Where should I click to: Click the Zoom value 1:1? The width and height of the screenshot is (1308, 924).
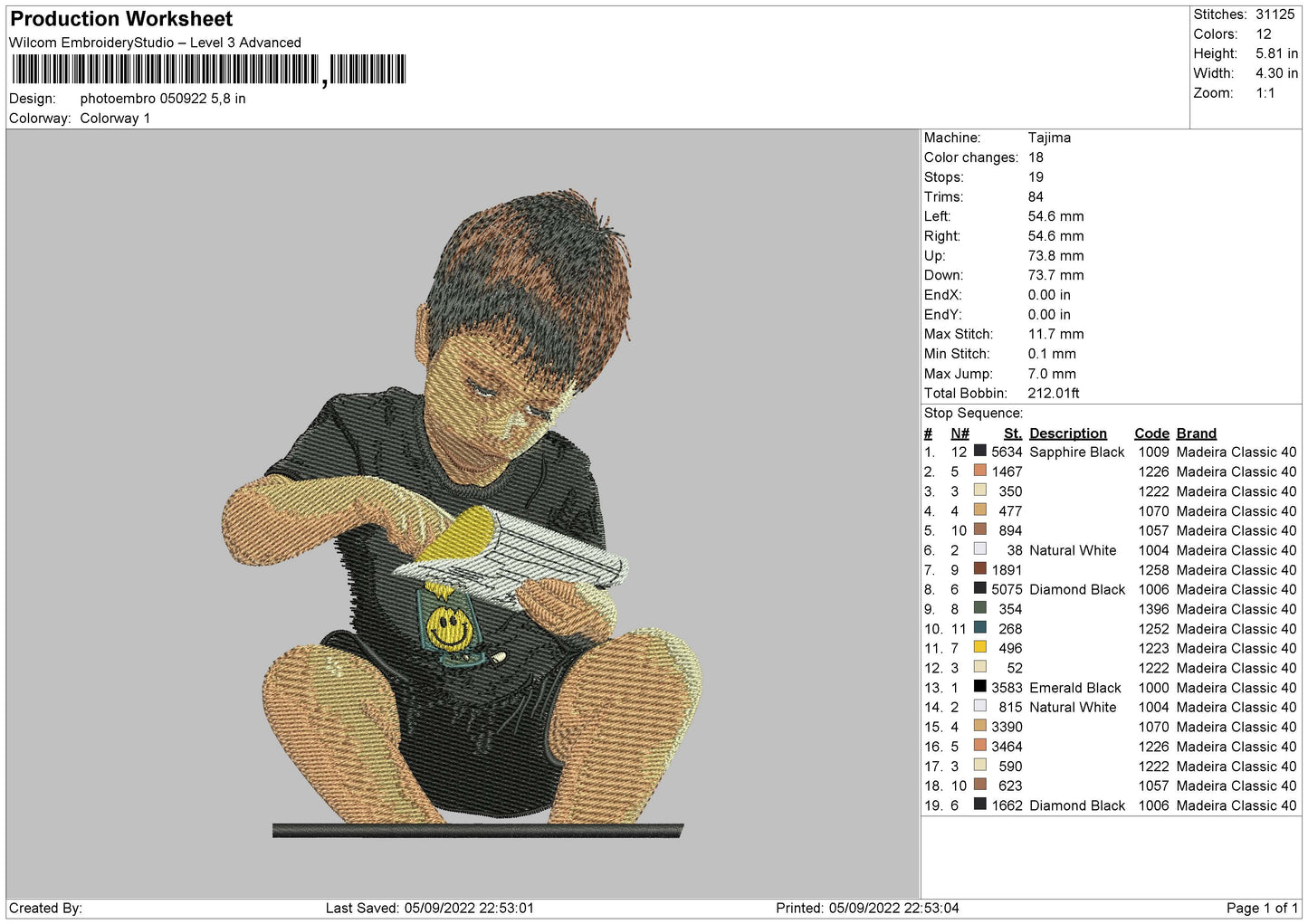coord(1265,93)
